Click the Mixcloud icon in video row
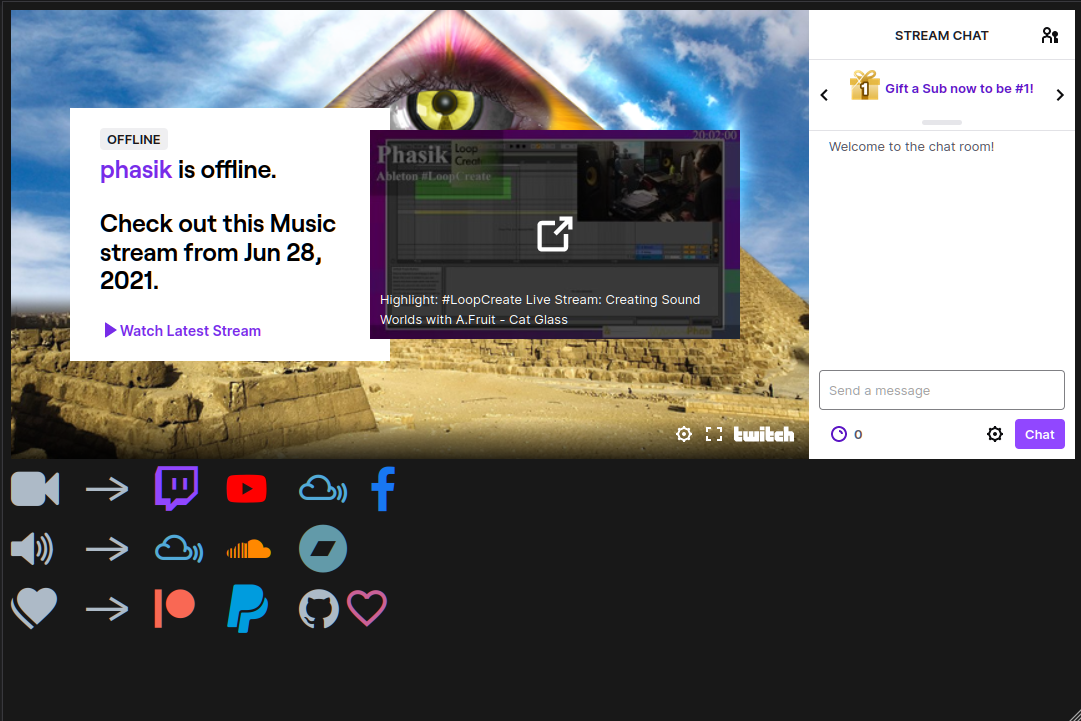 coord(323,489)
